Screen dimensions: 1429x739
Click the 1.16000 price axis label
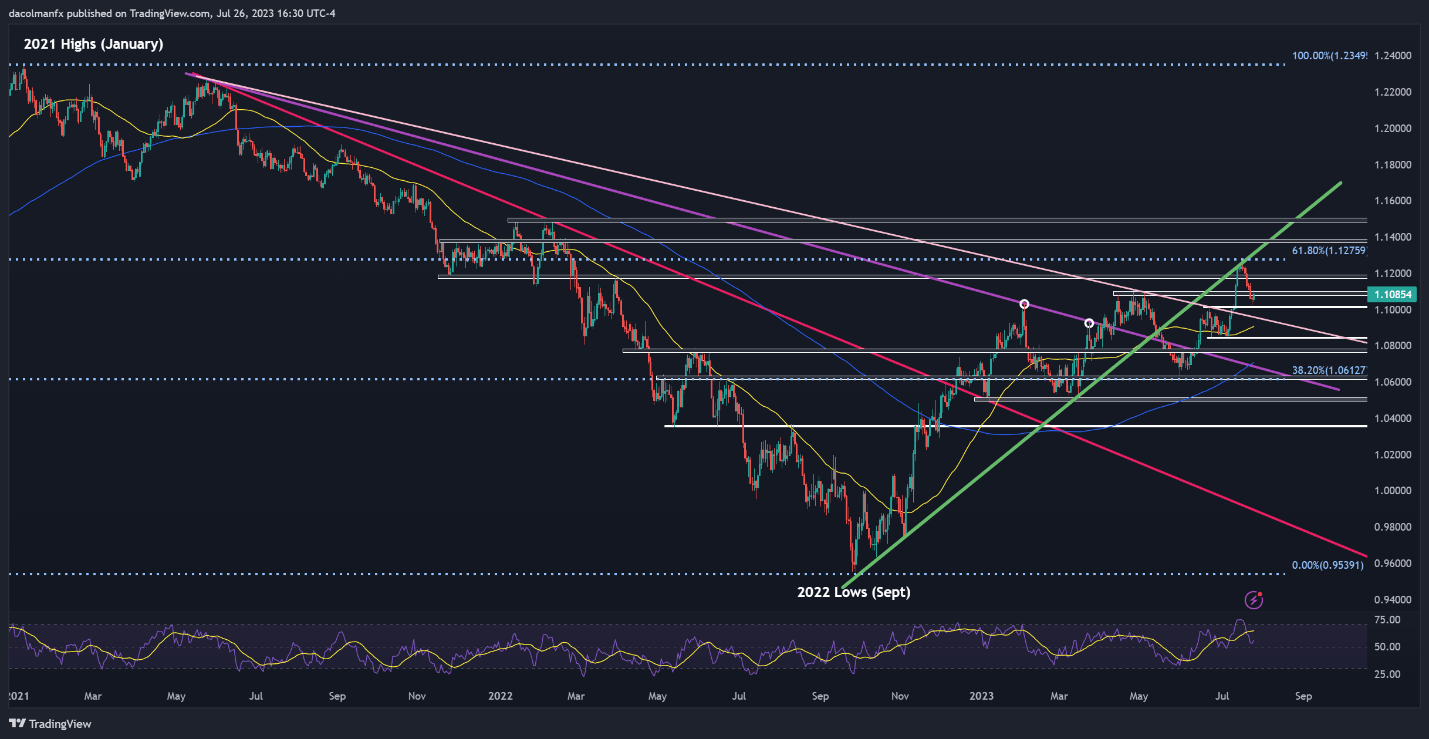pos(1395,201)
